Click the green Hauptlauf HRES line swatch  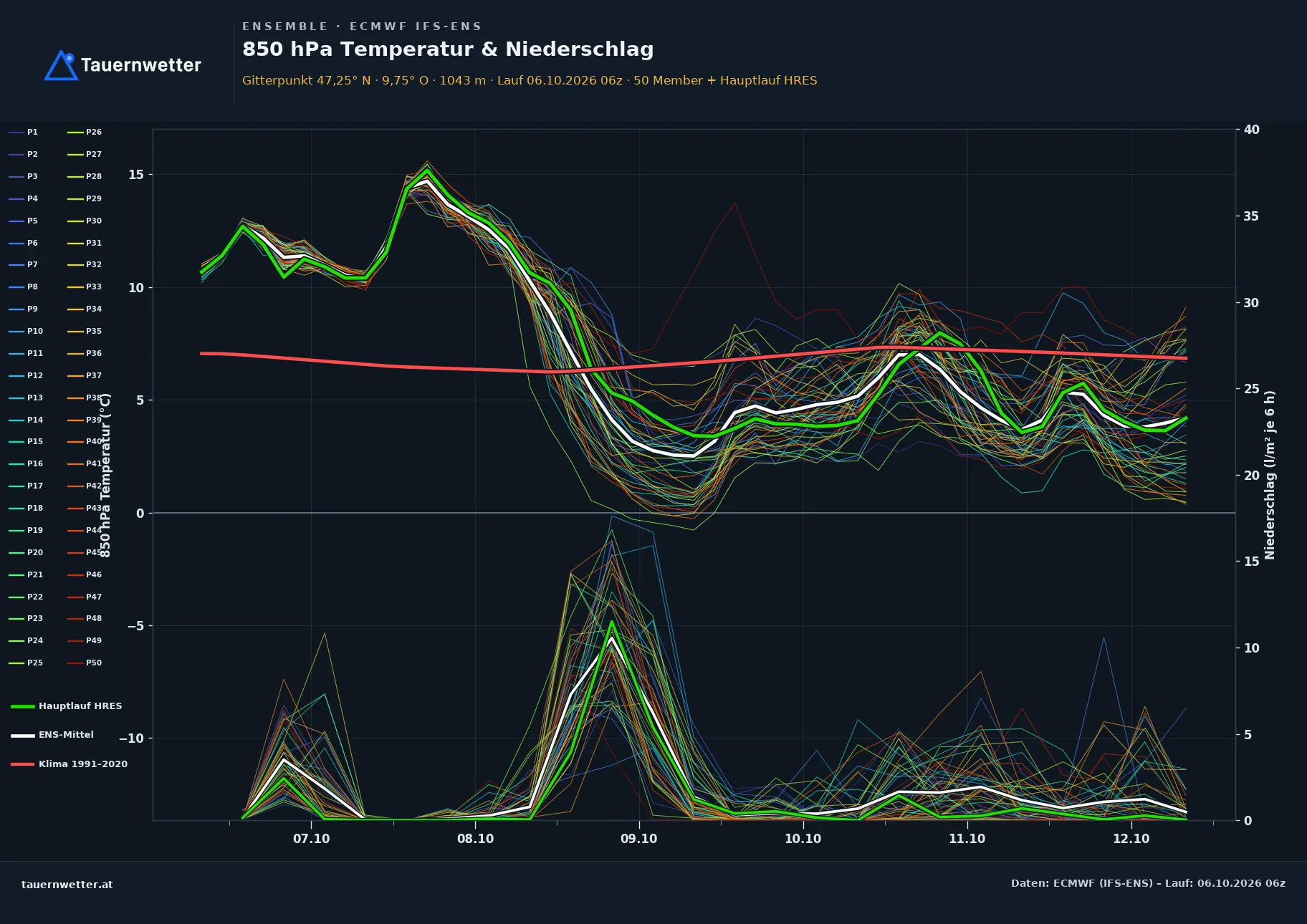point(22,706)
